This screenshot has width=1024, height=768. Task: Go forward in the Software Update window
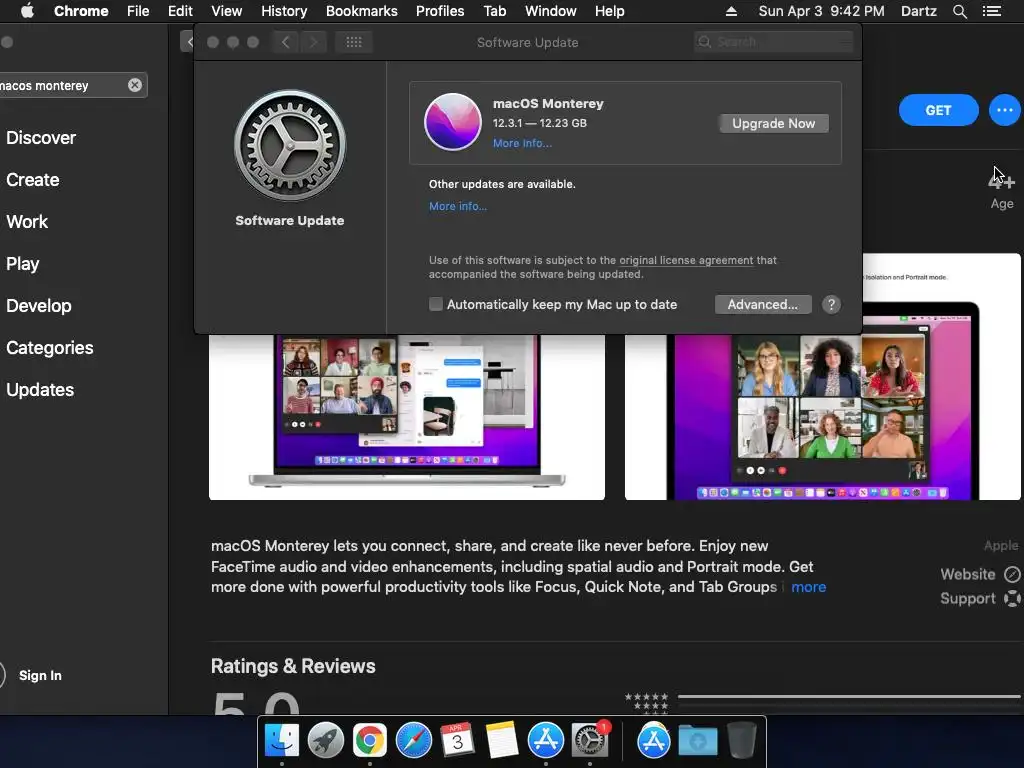[313, 42]
